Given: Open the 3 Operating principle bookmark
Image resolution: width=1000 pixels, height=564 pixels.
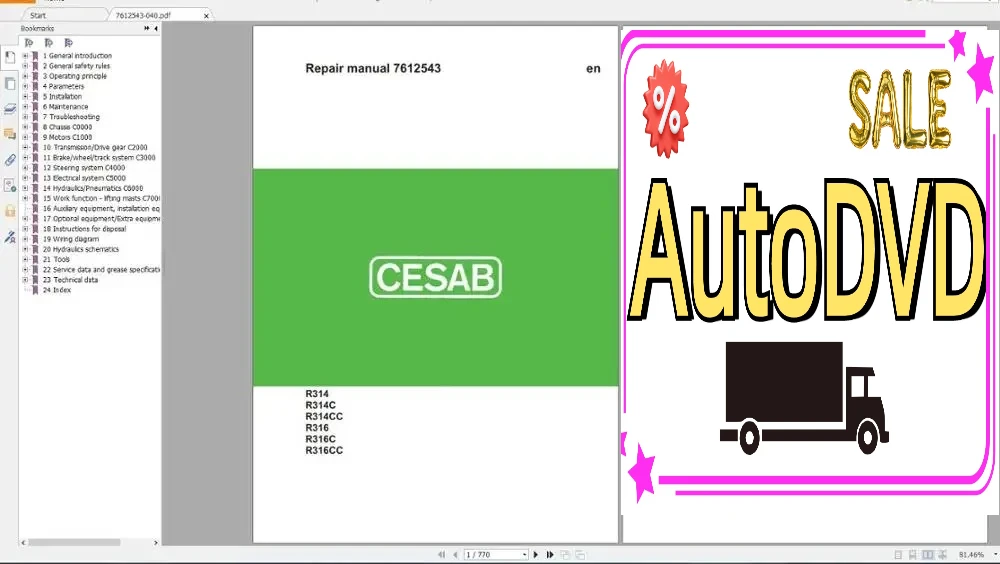Looking at the screenshot, I should tap(75, 76).
